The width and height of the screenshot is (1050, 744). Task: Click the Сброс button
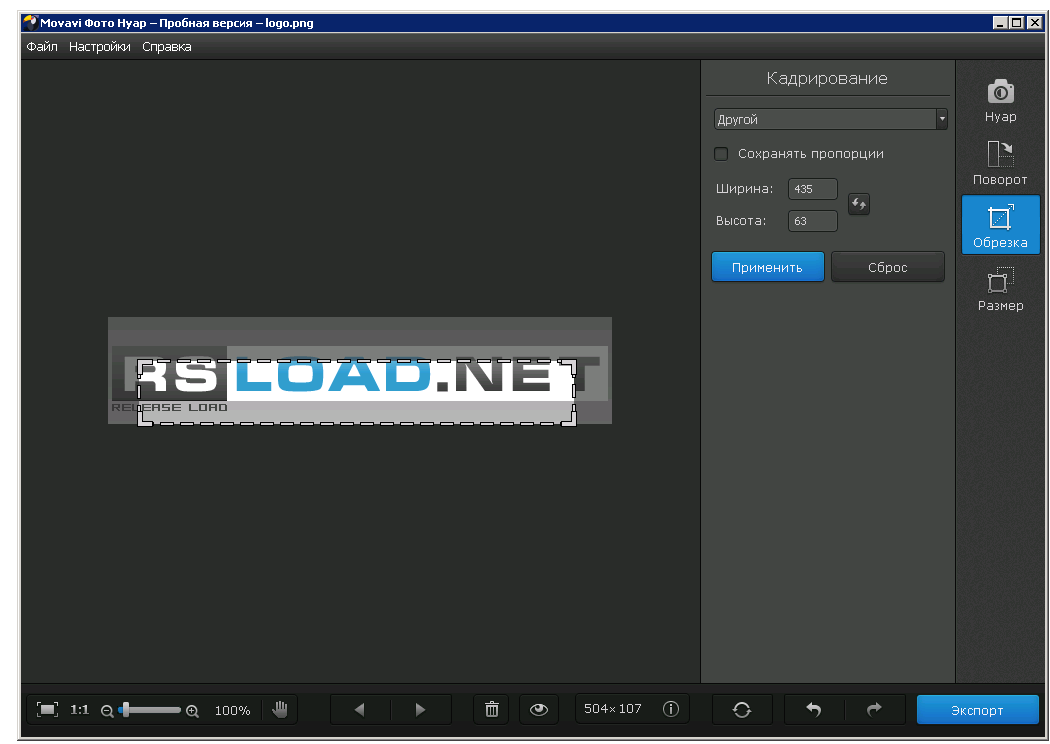[x=887, y=267]
